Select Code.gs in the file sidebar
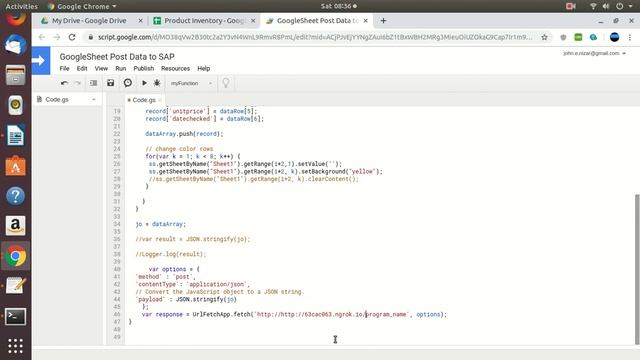 (x=57, y=100)
